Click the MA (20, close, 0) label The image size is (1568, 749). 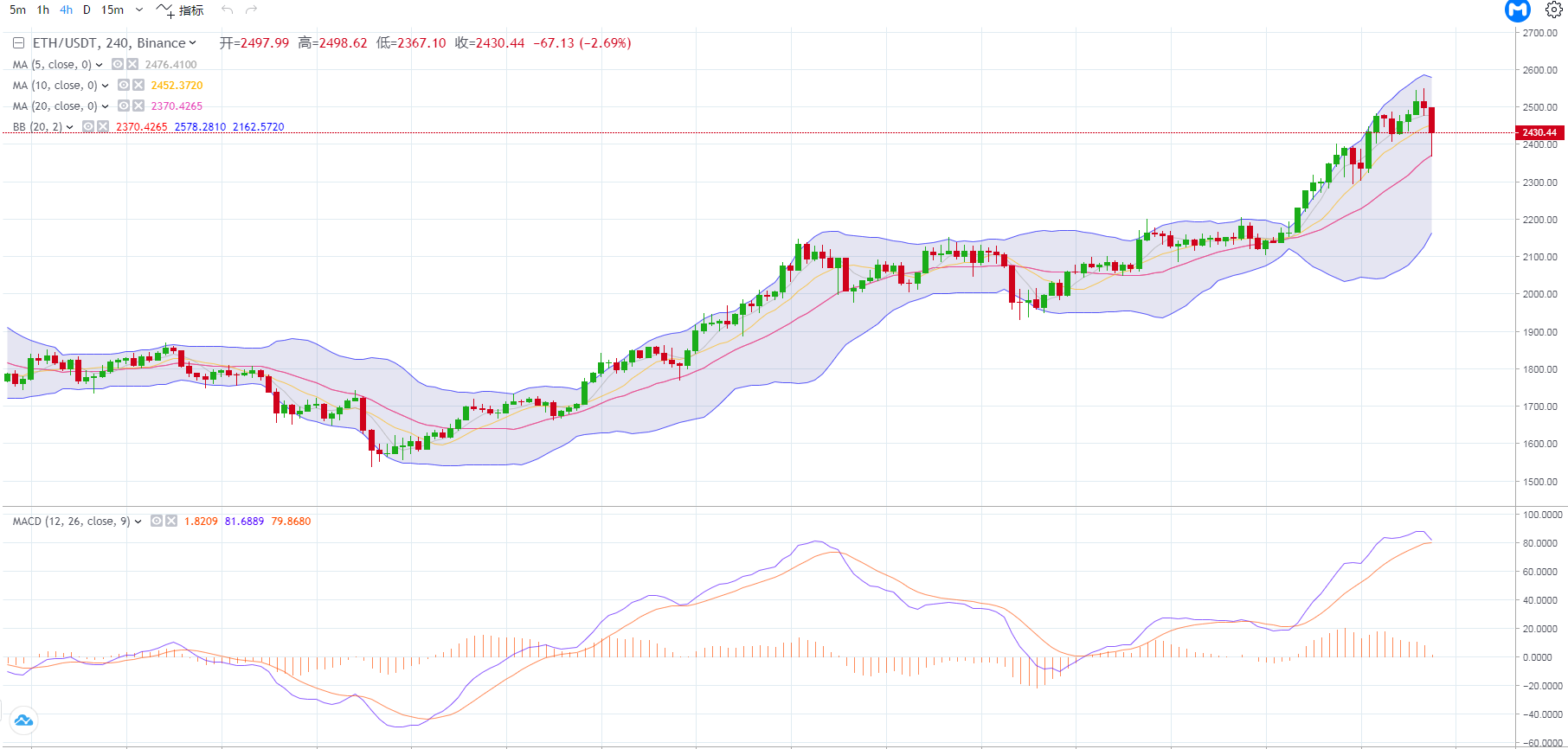coord(55,106)
